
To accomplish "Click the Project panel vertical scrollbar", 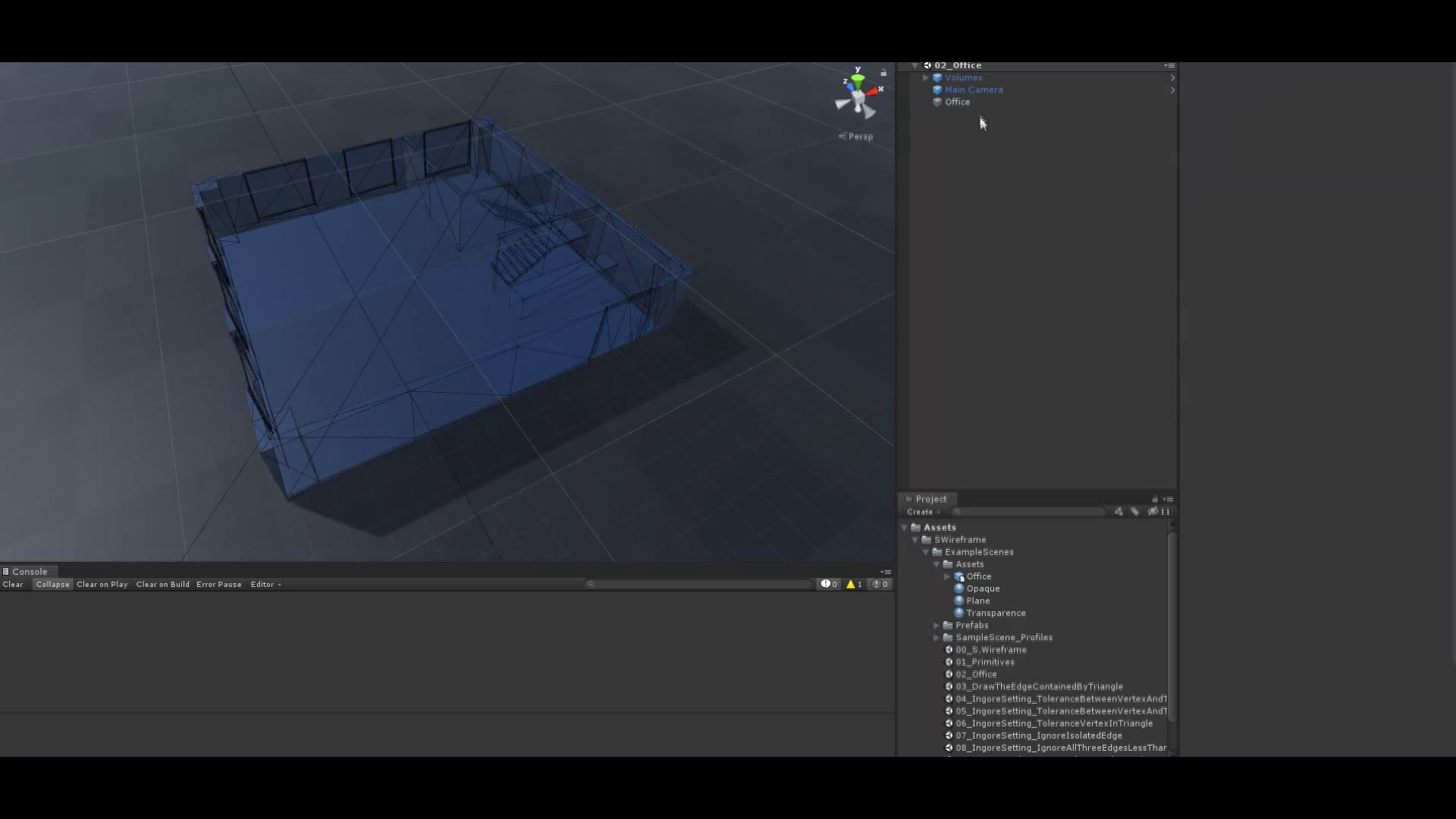I will (x=1172, y=626).
